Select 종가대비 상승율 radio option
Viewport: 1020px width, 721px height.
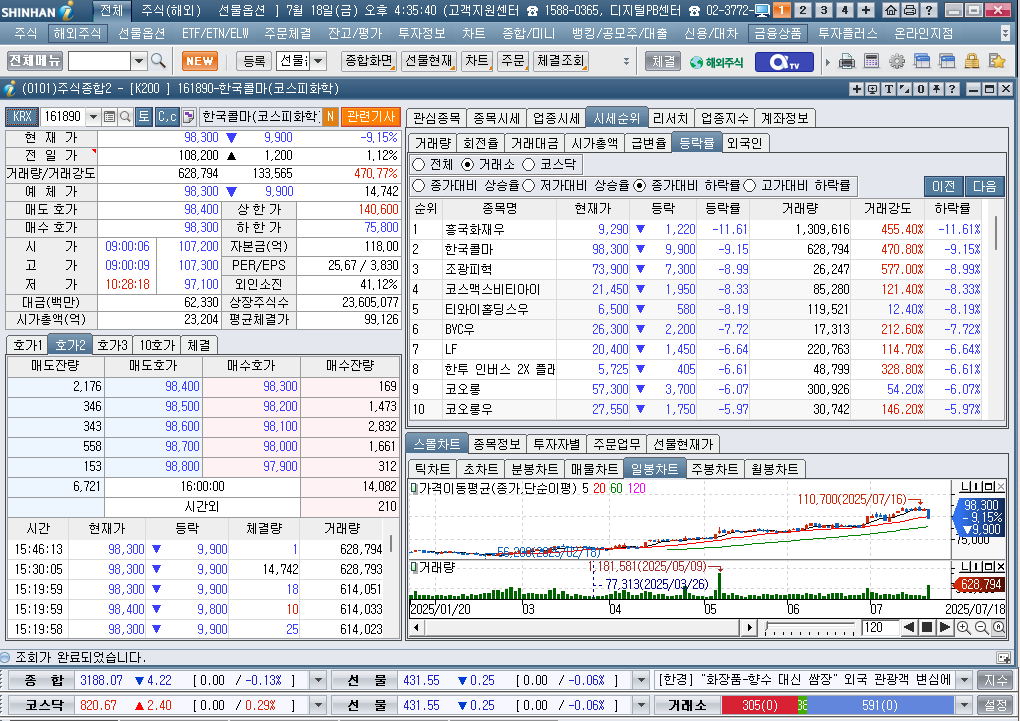coord(418,186)
